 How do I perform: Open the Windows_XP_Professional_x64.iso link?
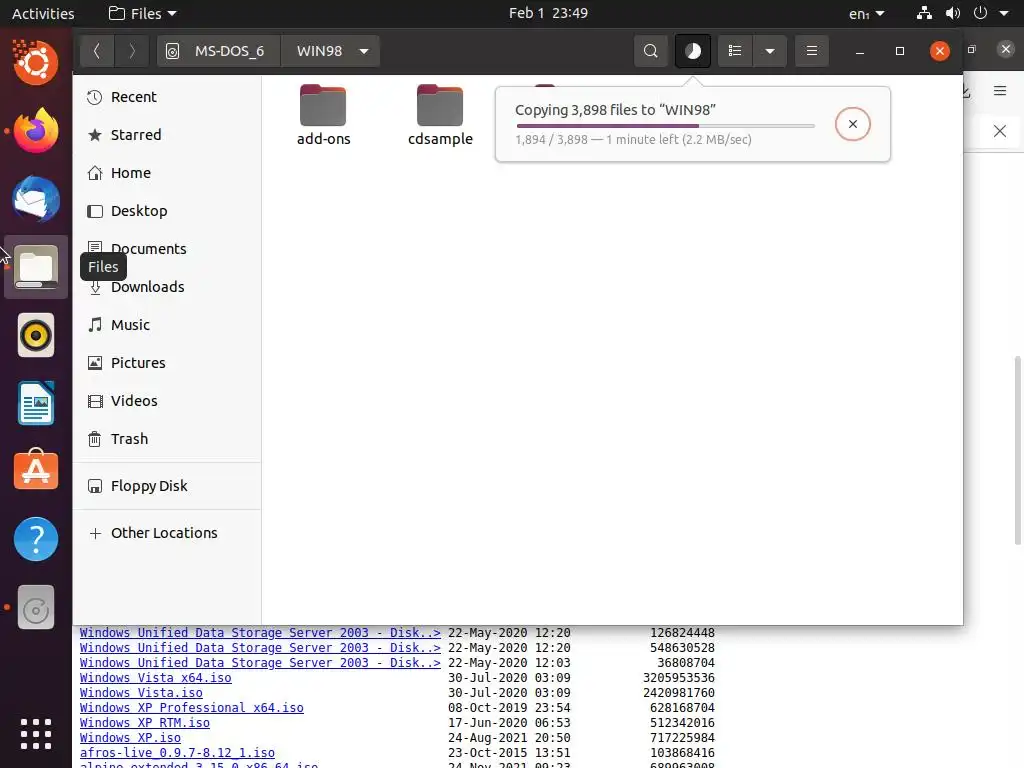tap(191, 708)
